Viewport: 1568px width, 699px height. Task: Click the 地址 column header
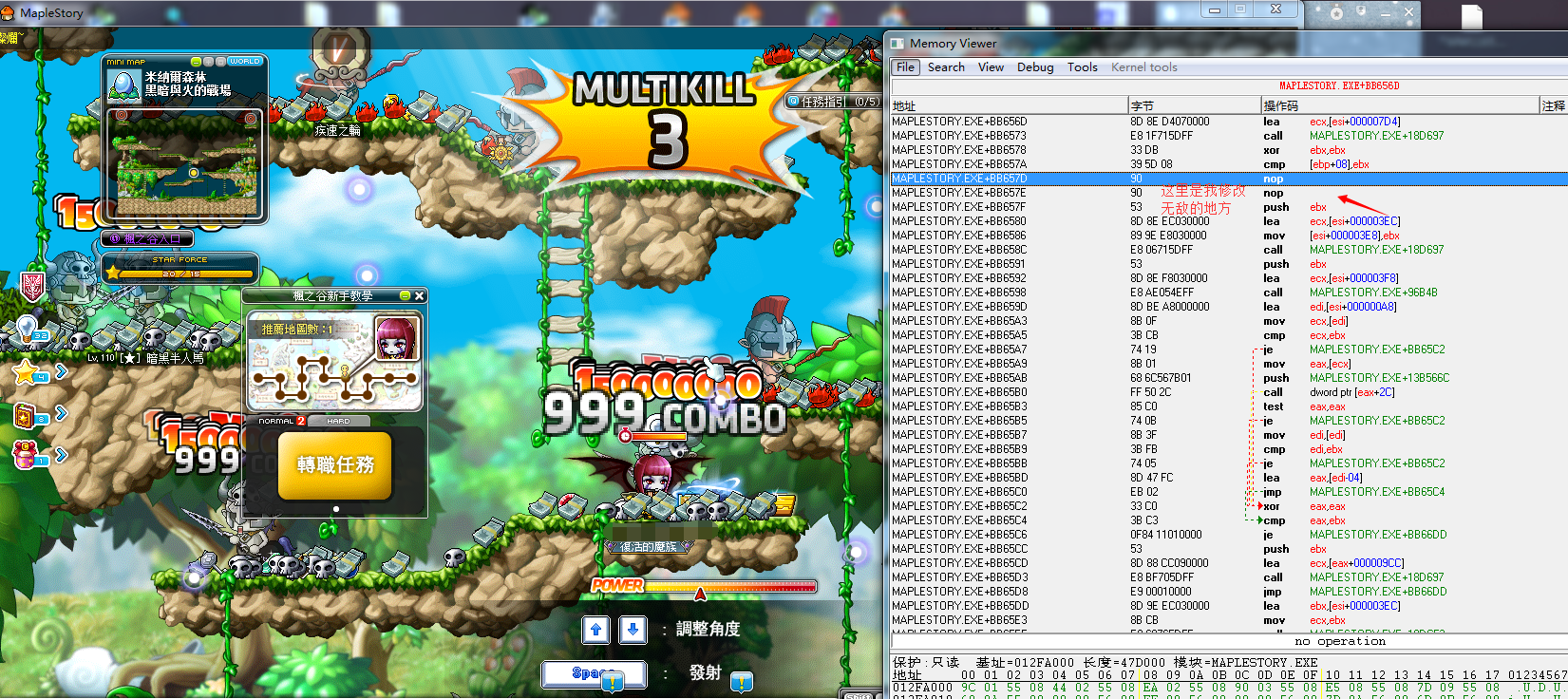[1009, 106]
